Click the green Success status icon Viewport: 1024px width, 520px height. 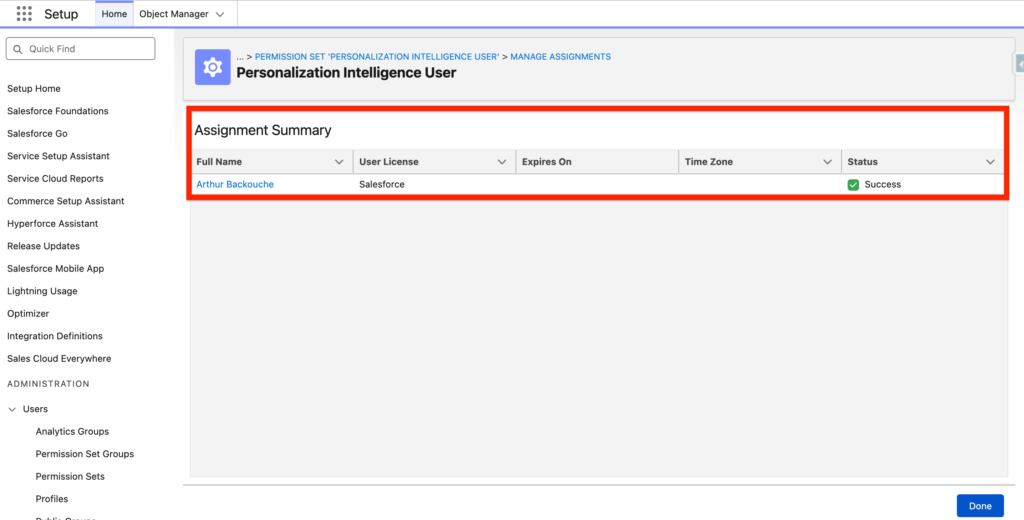point(853,184)
